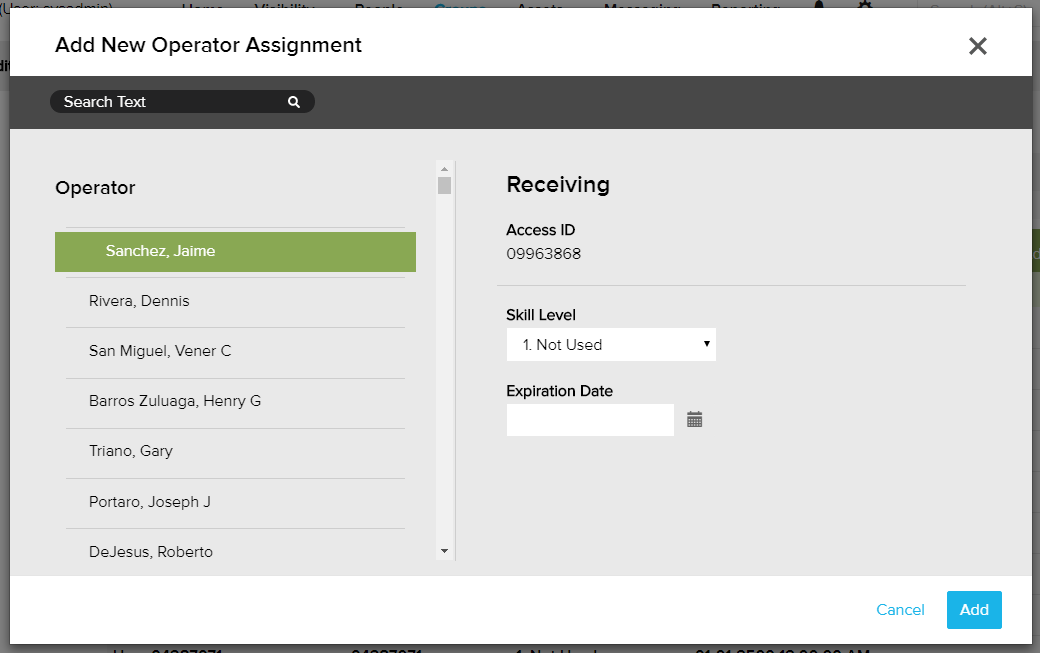
Task: Close the Add New Operator Assignment dialog
Action: click(x=977, y=46)
